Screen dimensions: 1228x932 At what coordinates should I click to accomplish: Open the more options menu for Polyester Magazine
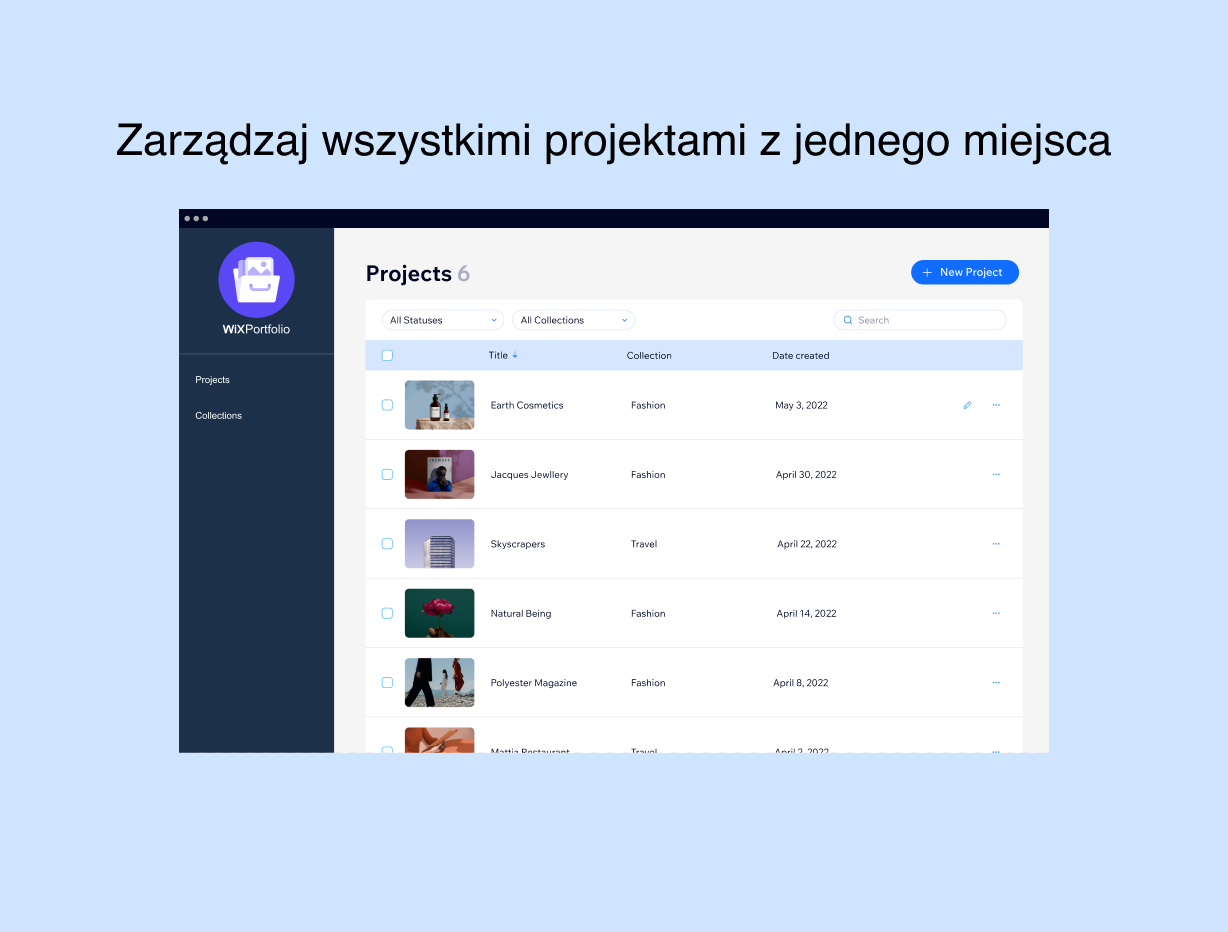pos(996,682)
